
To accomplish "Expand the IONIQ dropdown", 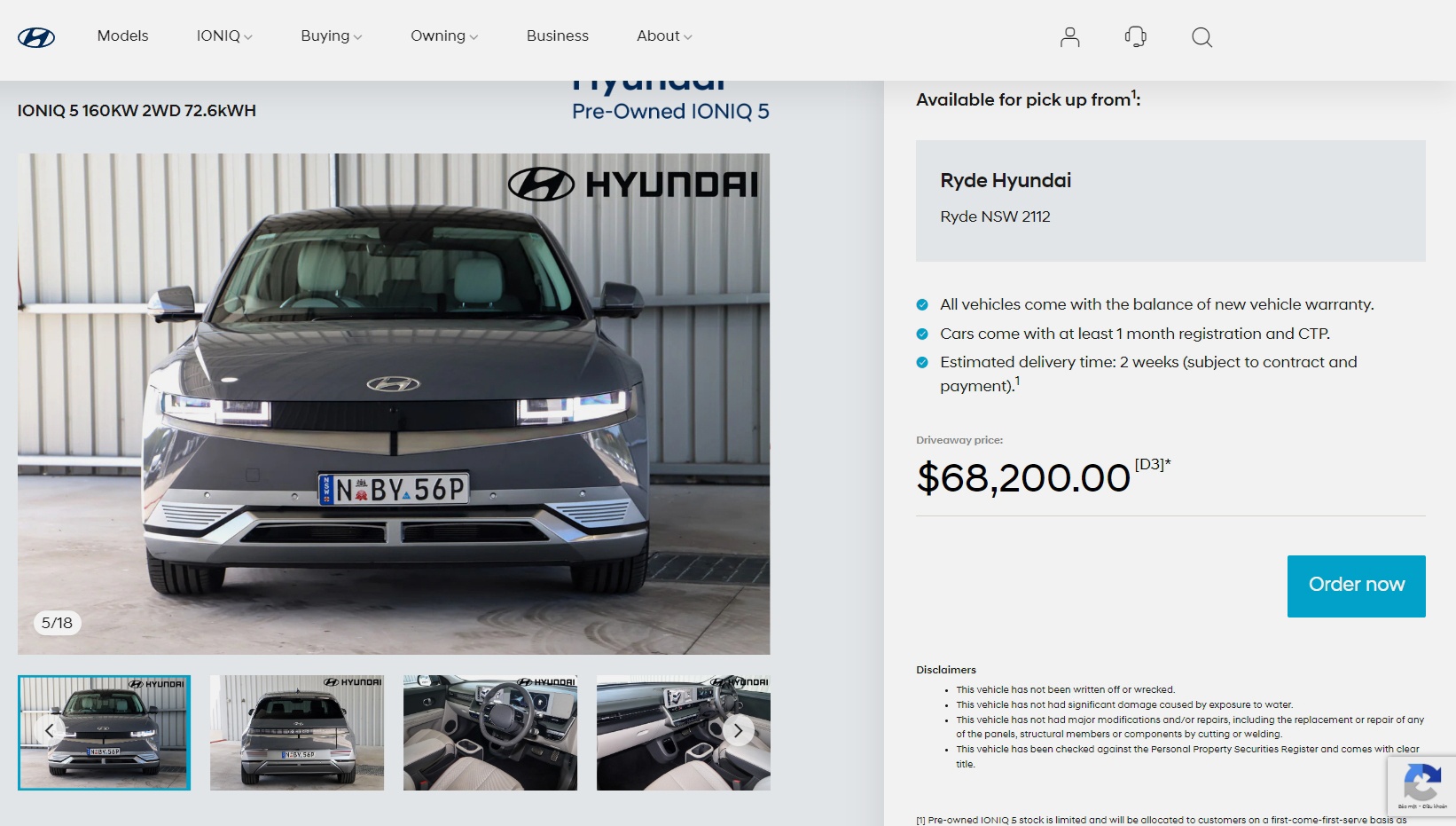I will tap(223, 36).
